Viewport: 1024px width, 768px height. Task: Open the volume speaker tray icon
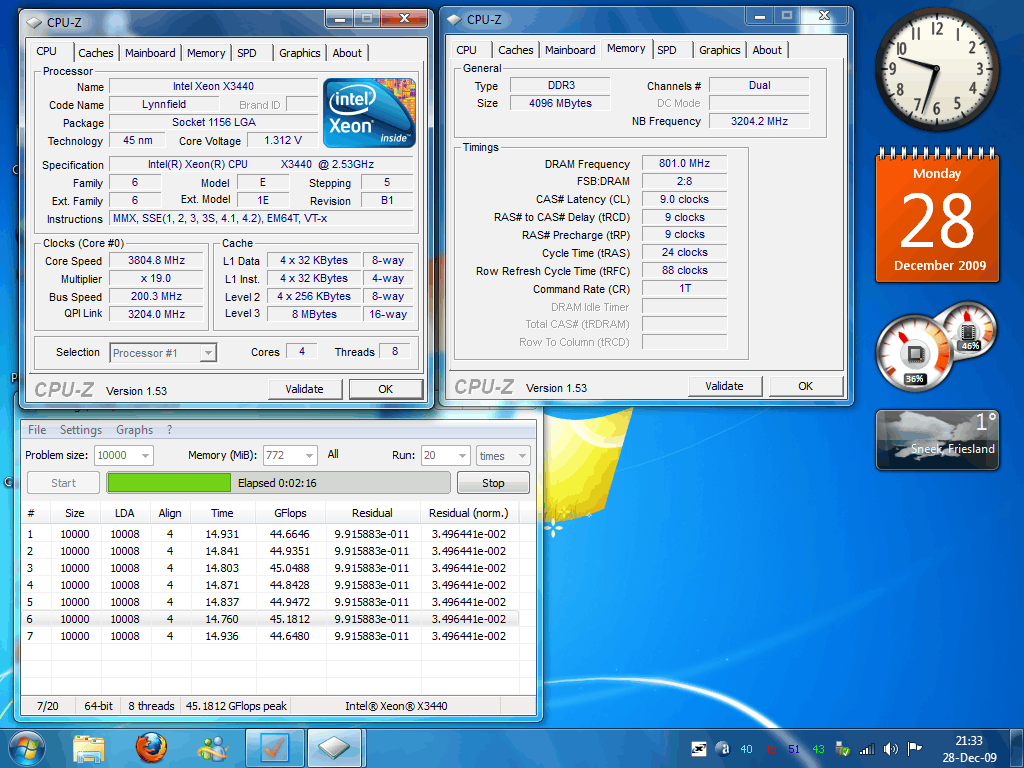pyautogui.click(x=890, y=749)
